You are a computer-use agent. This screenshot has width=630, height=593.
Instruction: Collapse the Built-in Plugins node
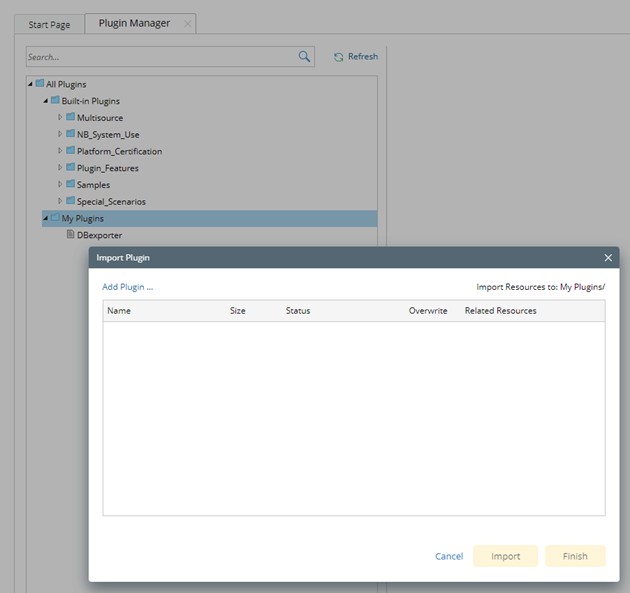(x=45, y=101)
